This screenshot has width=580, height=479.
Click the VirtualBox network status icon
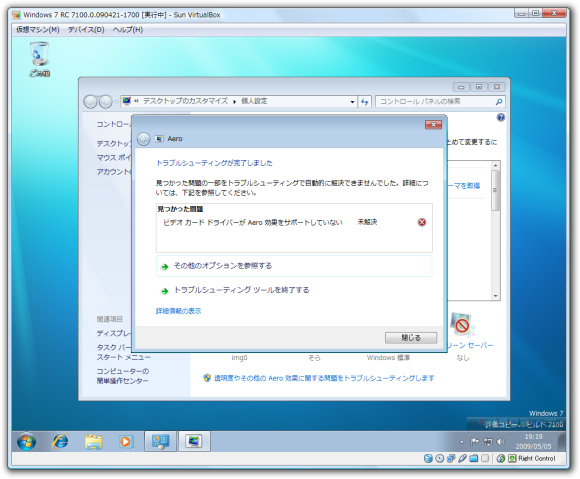click(451, 459)
